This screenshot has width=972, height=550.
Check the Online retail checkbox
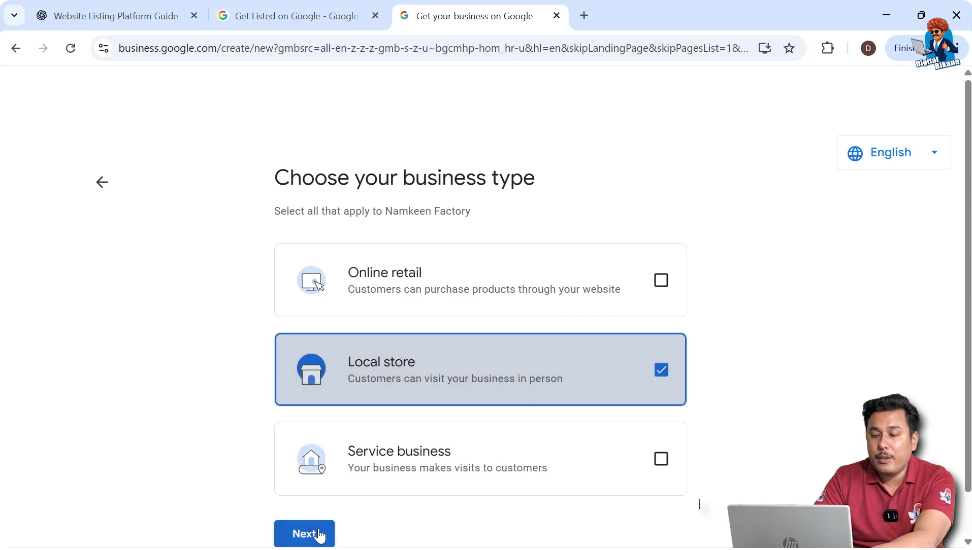coord(661,280)
